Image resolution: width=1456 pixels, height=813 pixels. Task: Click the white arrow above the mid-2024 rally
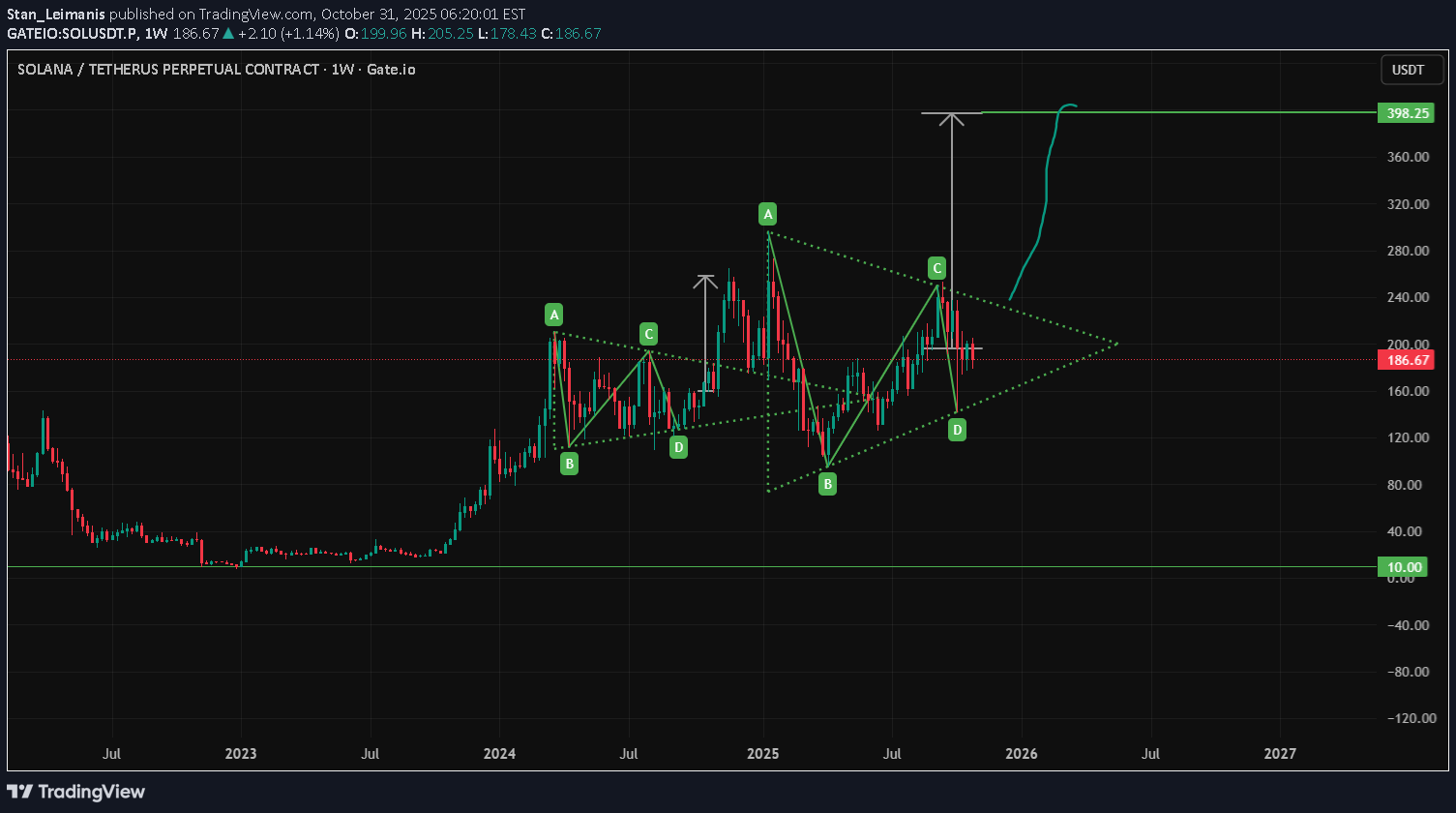point(705,319)
